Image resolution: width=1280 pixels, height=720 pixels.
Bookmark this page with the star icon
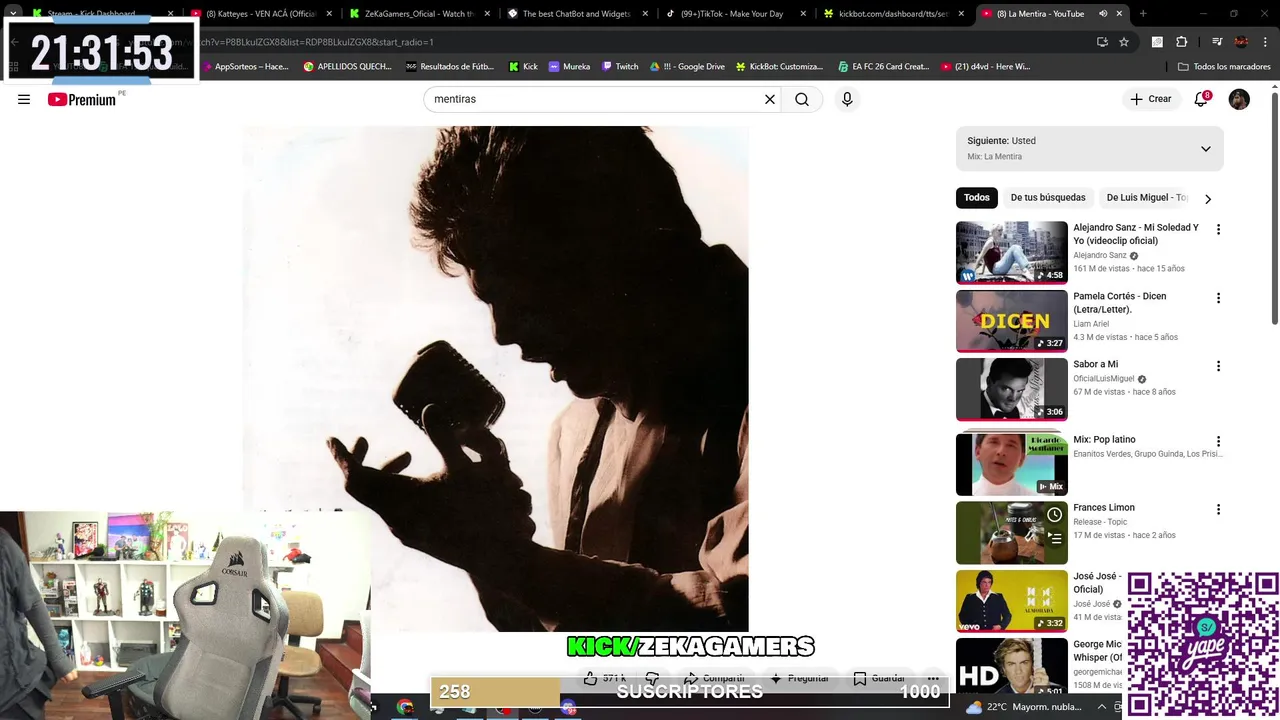[x=1124, y=42]
